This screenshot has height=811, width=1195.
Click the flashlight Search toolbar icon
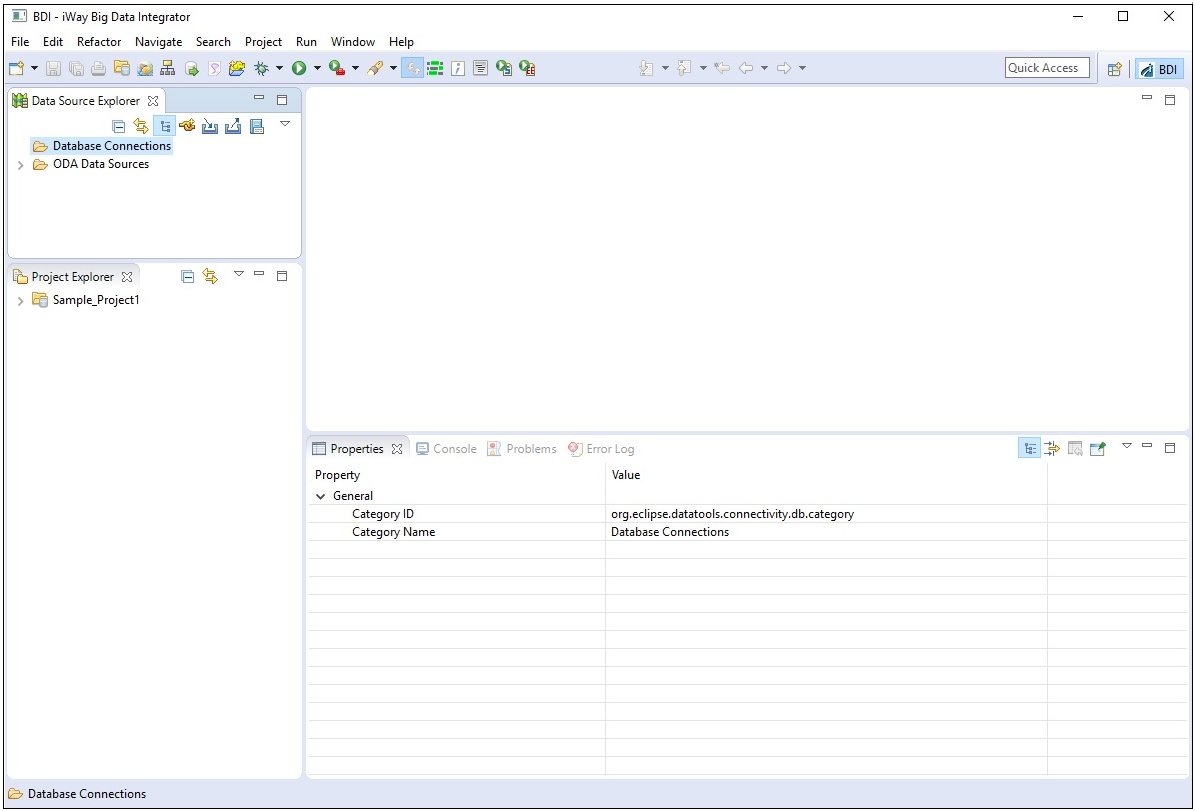[375, 69]
